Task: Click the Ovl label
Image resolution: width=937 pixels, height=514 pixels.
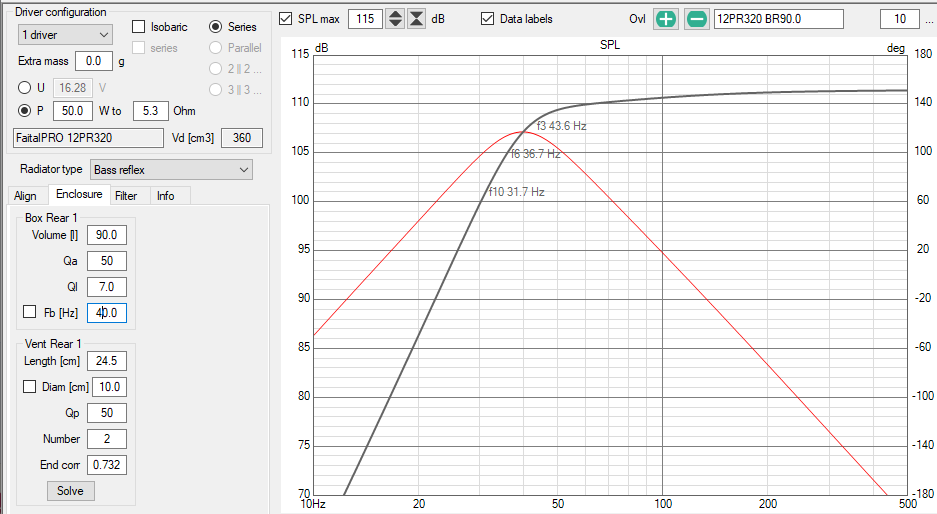Action: point(638,19)
